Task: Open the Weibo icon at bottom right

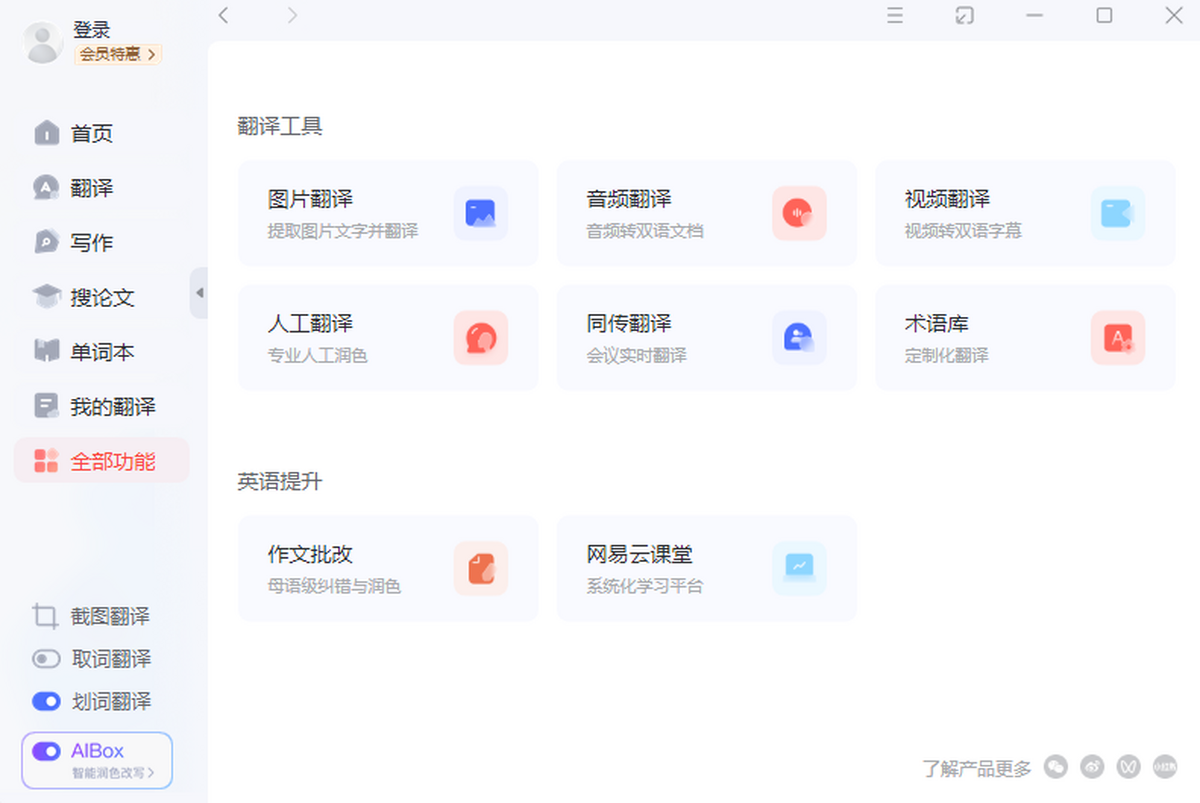Action: (x=1092, y=767)
